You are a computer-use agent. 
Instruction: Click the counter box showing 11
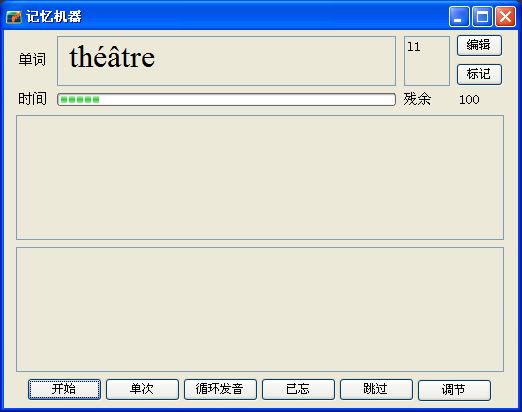427,61
